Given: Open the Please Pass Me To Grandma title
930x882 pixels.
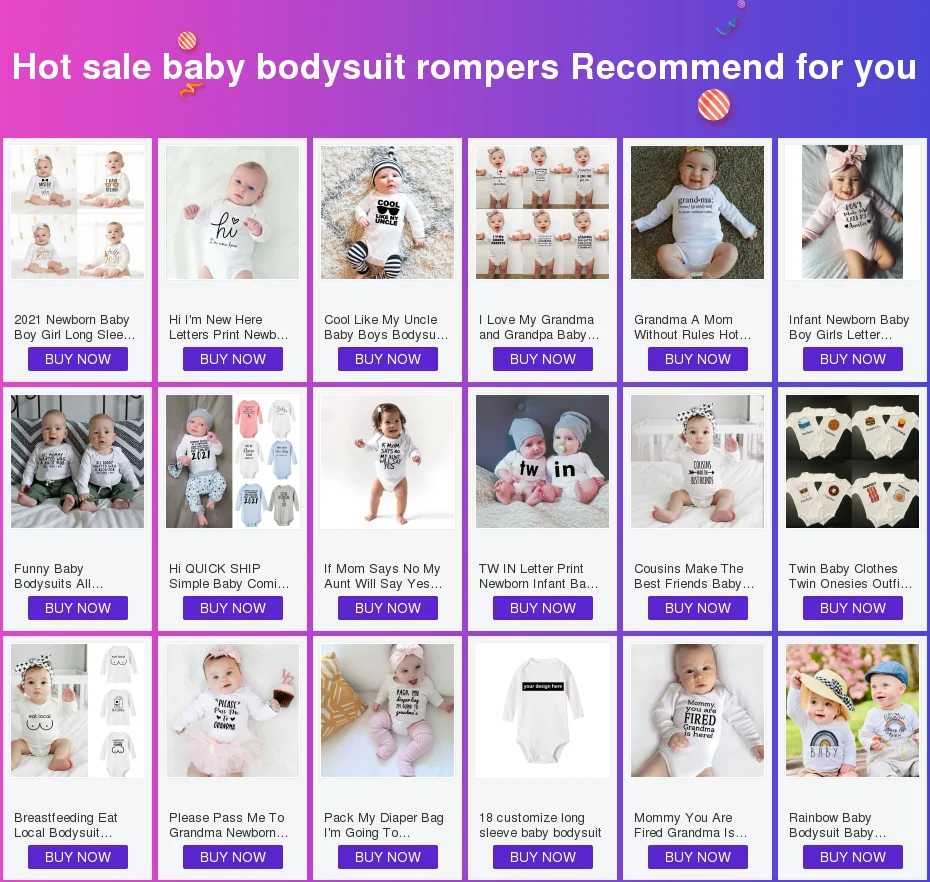Looking at the screenshot, I should pos(228,825).
